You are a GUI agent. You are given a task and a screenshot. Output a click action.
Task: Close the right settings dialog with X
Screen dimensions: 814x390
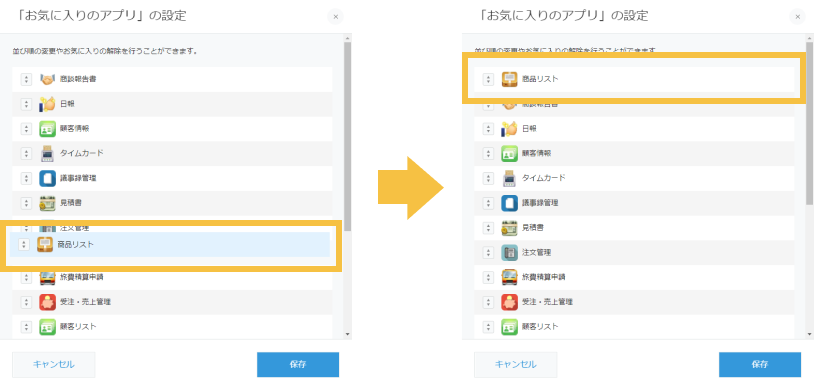coord(797,17)
